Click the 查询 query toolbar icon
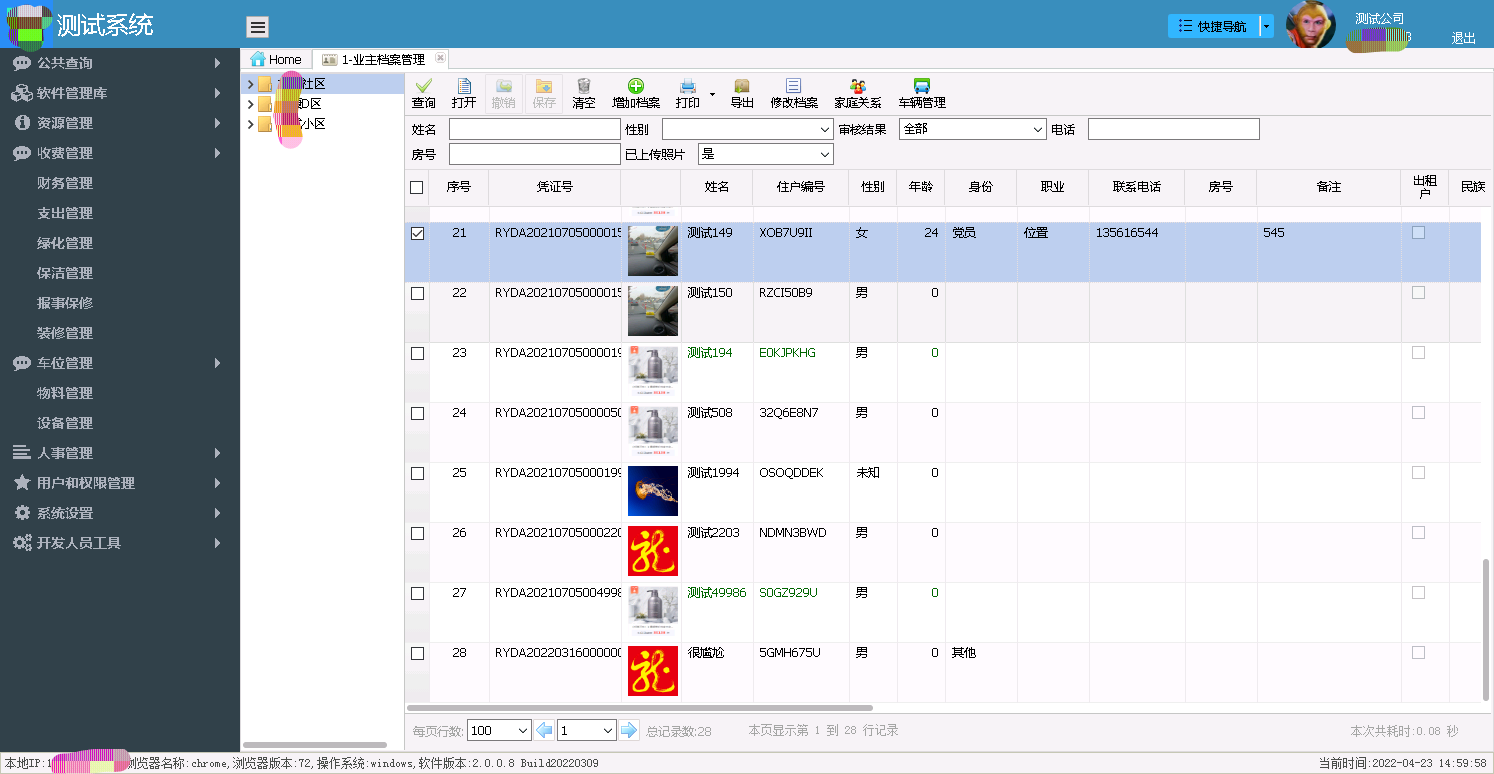The image size is (1494, 774). click(423, 87)
